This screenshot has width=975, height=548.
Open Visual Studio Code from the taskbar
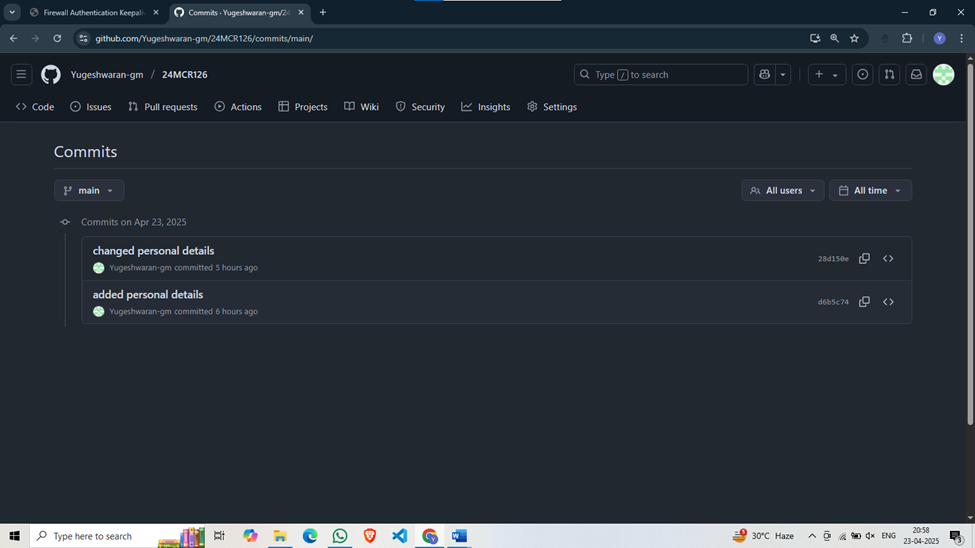click(x=400, y=536)
